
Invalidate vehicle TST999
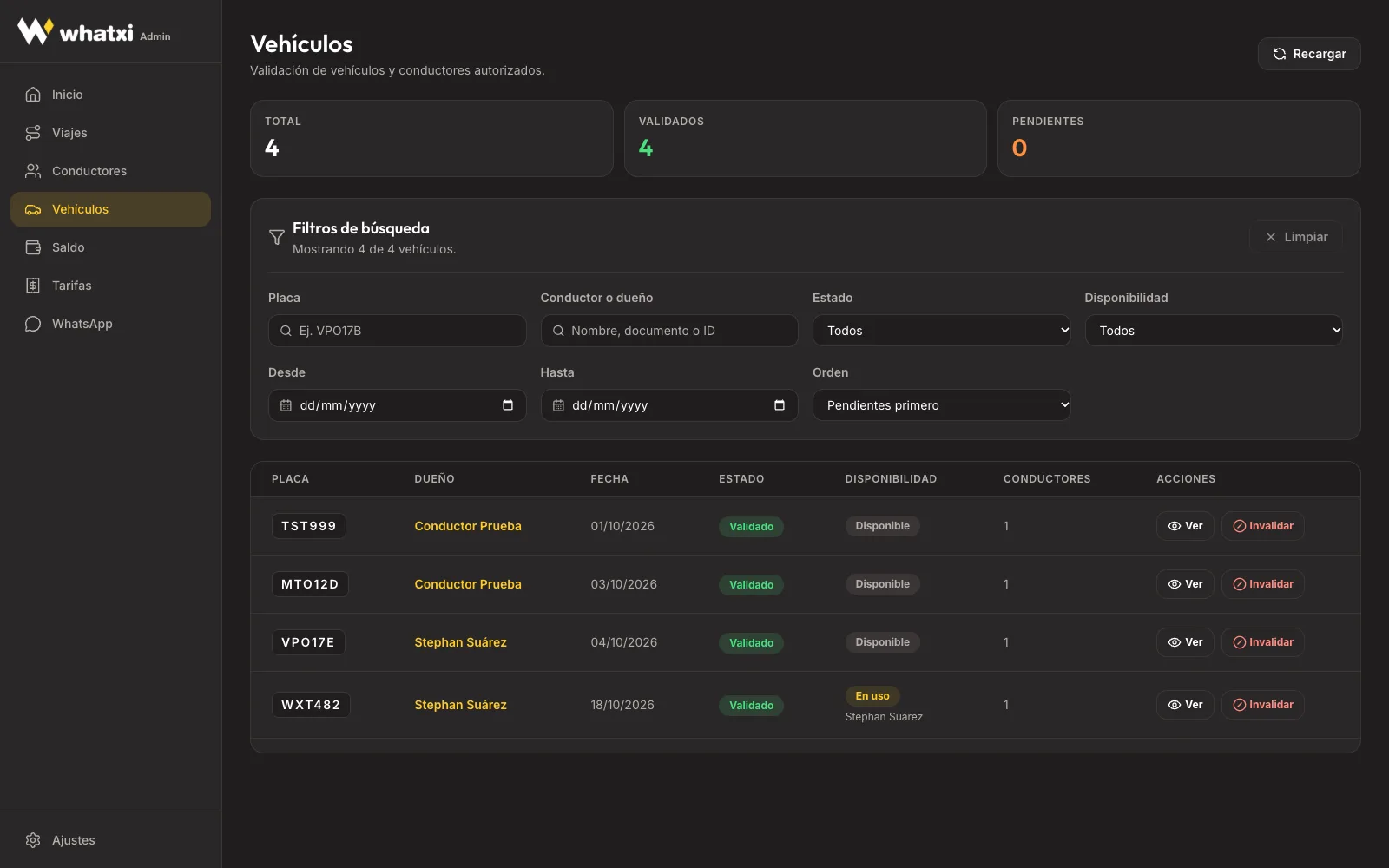coord(1263,526)
